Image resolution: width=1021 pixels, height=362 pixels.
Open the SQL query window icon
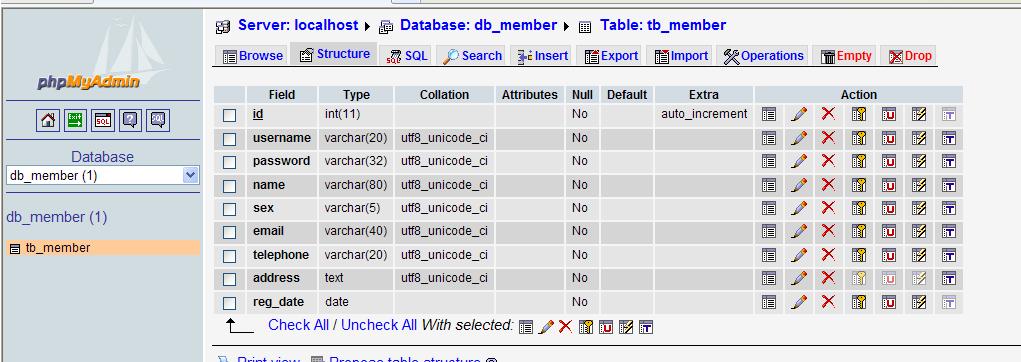[x=103, y=120]
